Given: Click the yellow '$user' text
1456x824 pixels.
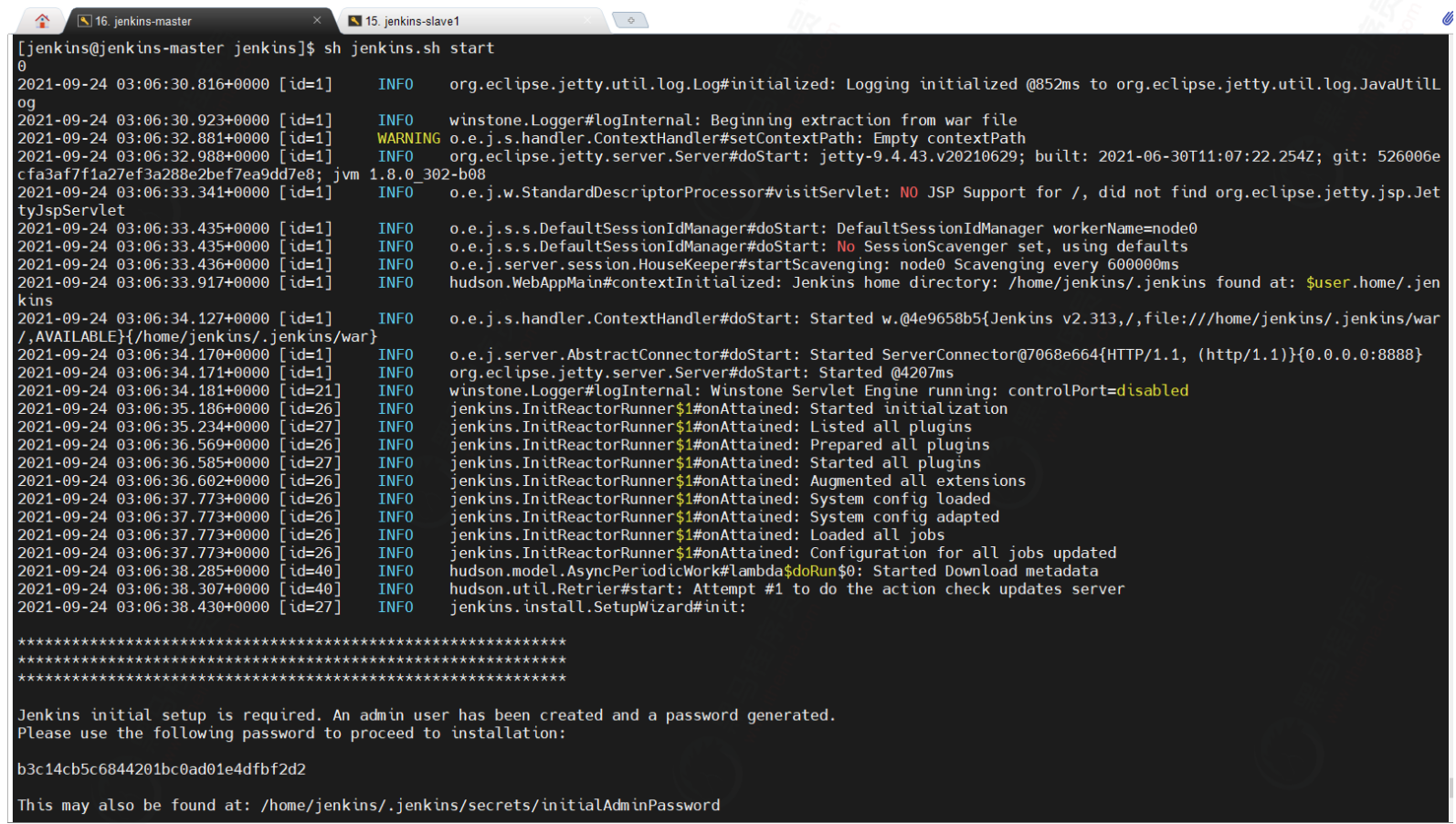Looking at the screenshot, I should point(1328,282).
